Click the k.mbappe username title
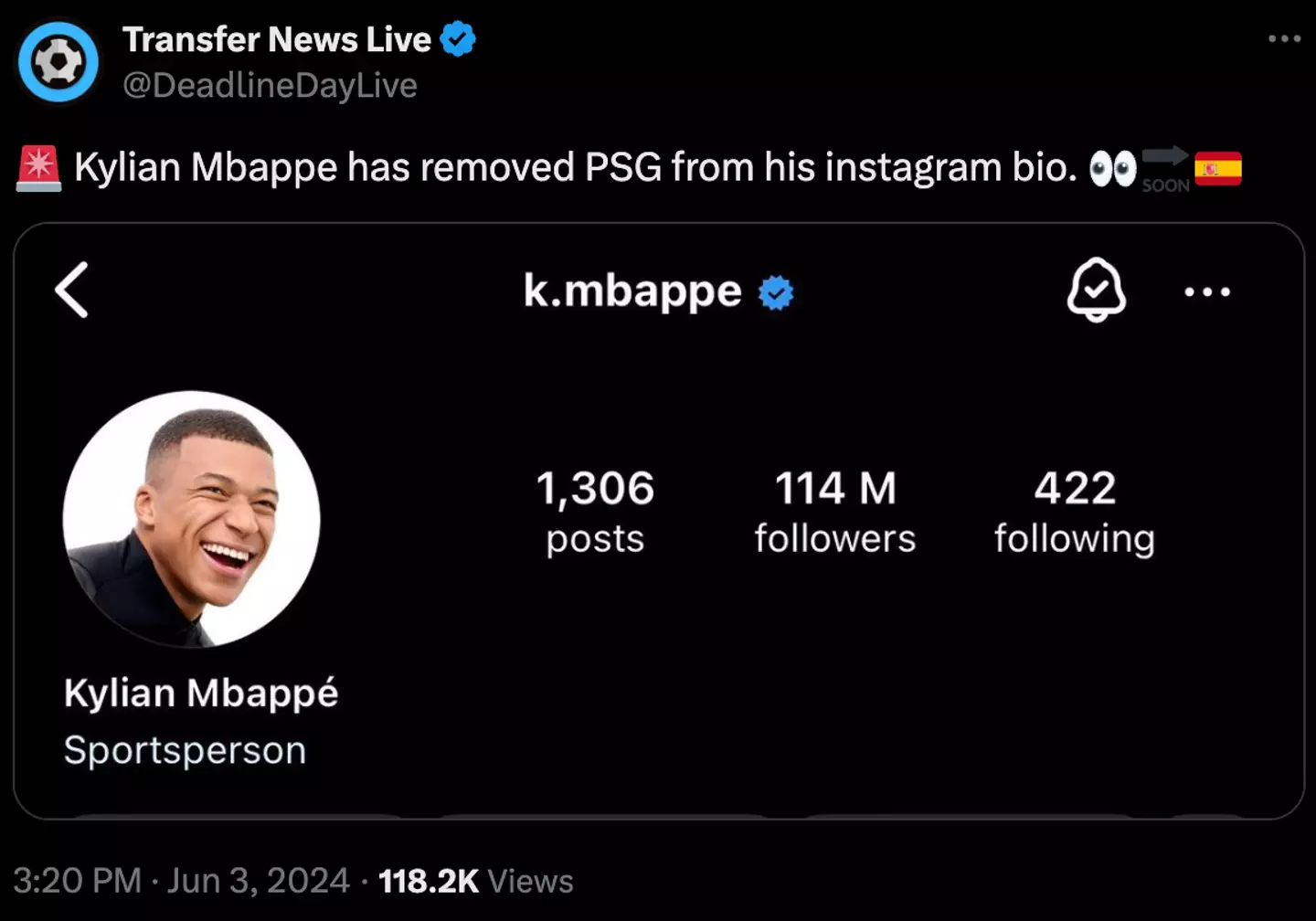1316x921 pixels. (632, 291)
